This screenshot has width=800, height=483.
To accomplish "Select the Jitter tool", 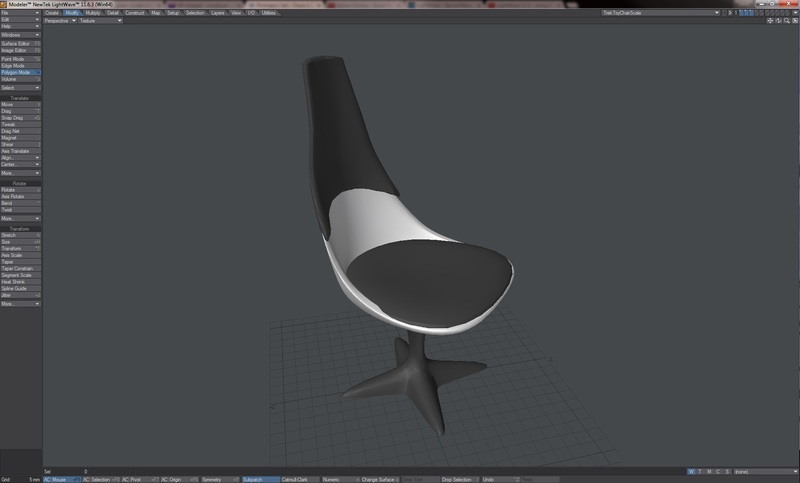I will 20,295.
